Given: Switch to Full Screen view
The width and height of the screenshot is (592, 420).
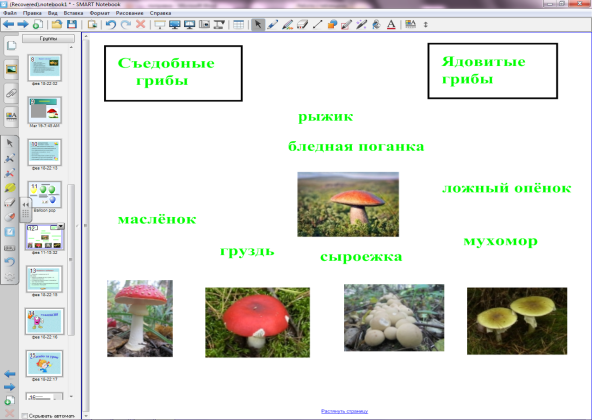Looking at the screenshot, I should point(175,25).
